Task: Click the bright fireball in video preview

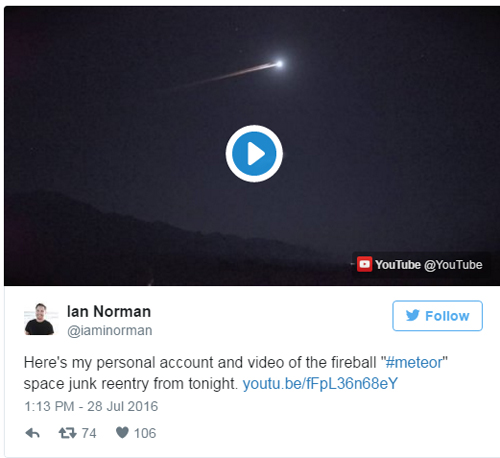Action: [279, 64]
